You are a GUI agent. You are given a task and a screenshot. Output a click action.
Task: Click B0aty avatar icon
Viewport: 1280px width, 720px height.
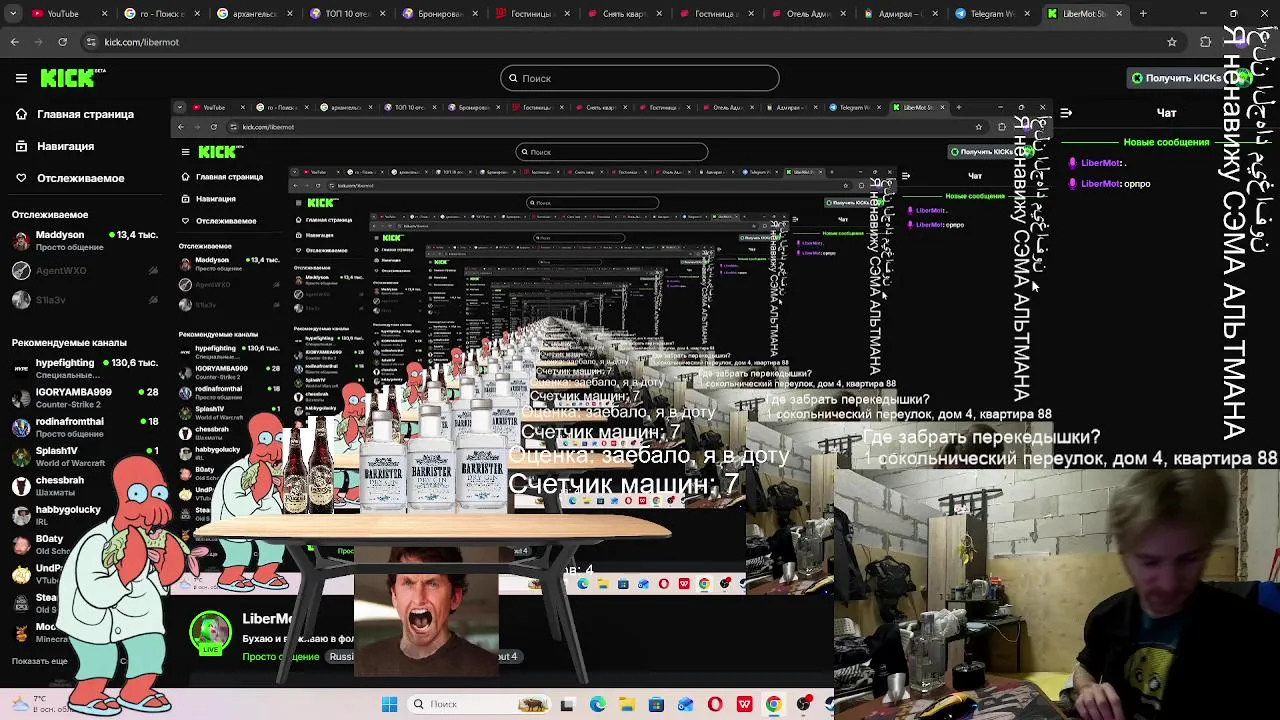click(x=21, y=544)
